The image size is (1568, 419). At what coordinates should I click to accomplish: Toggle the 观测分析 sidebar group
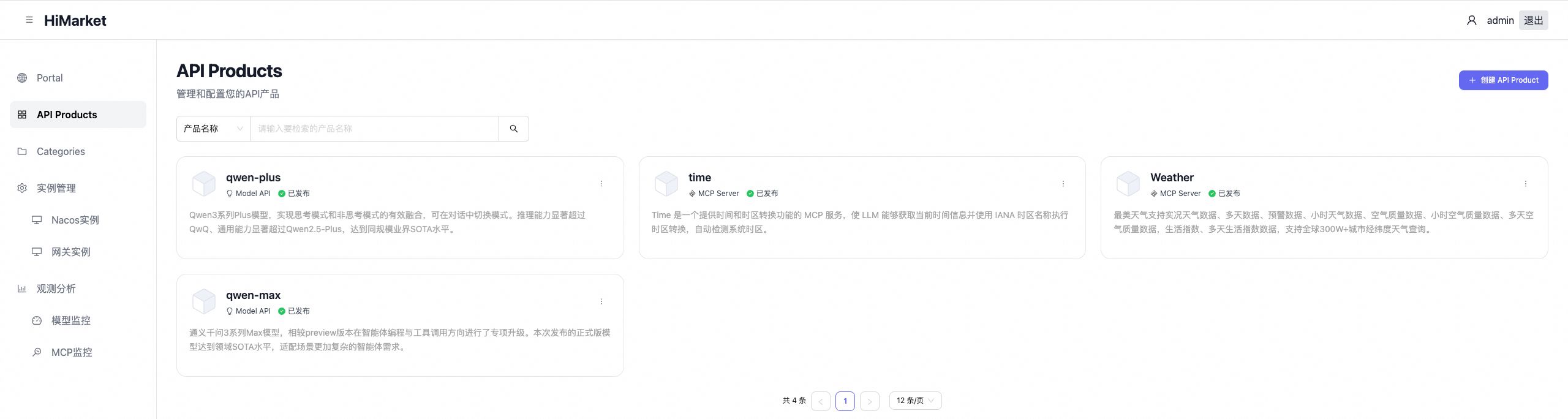coord(56,289)
